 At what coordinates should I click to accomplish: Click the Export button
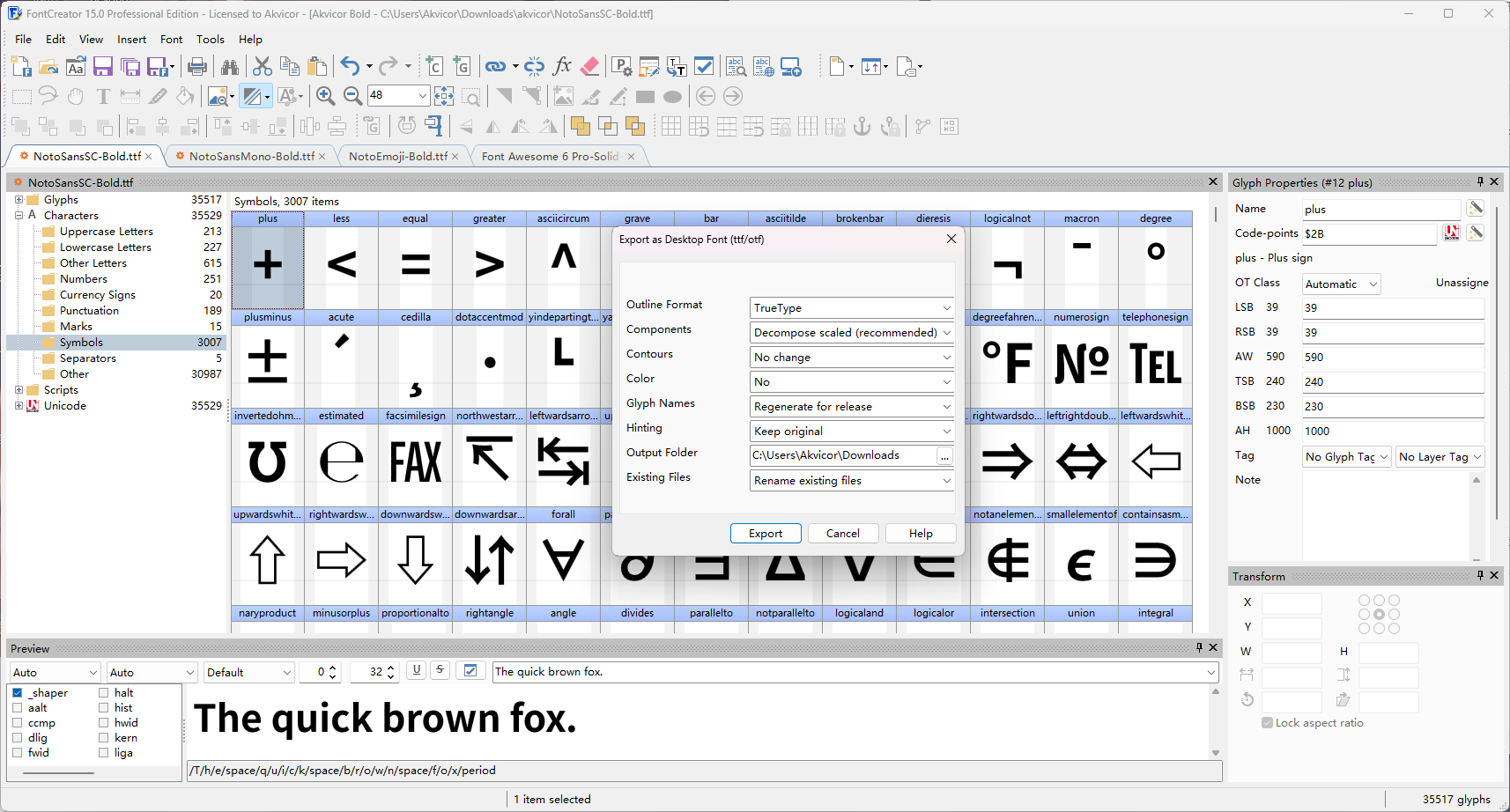coord(766,534)
